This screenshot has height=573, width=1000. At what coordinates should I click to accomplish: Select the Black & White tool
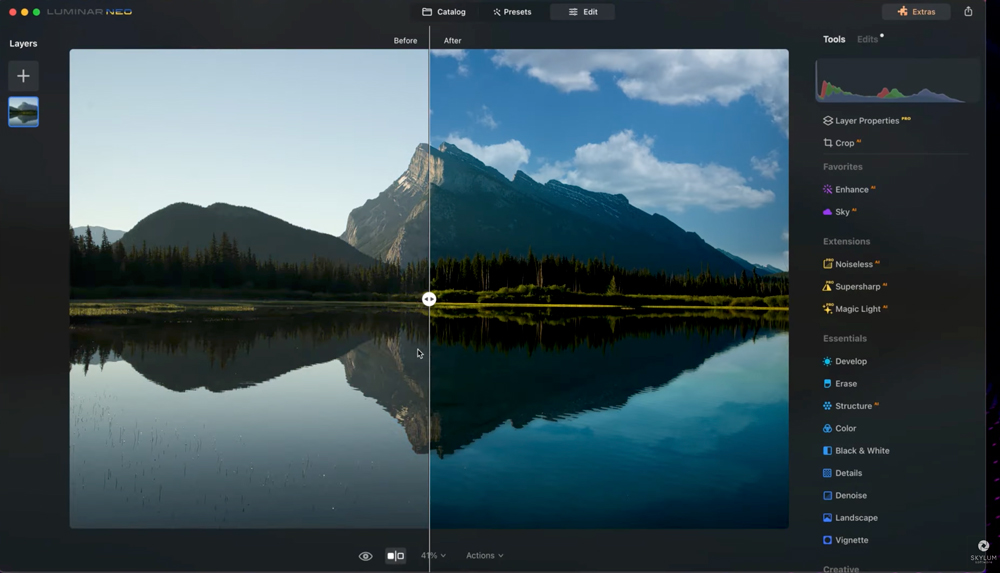point(861,451)
